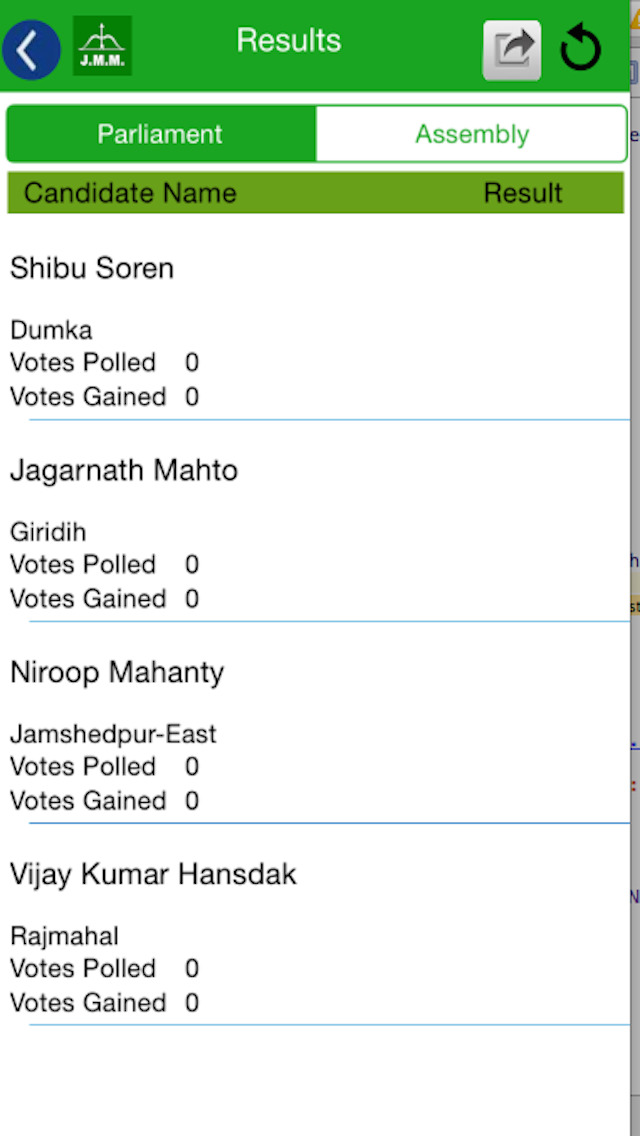
Task: Open Jagarnath Mahto's result entry
Action: click(x=124, y=470)
